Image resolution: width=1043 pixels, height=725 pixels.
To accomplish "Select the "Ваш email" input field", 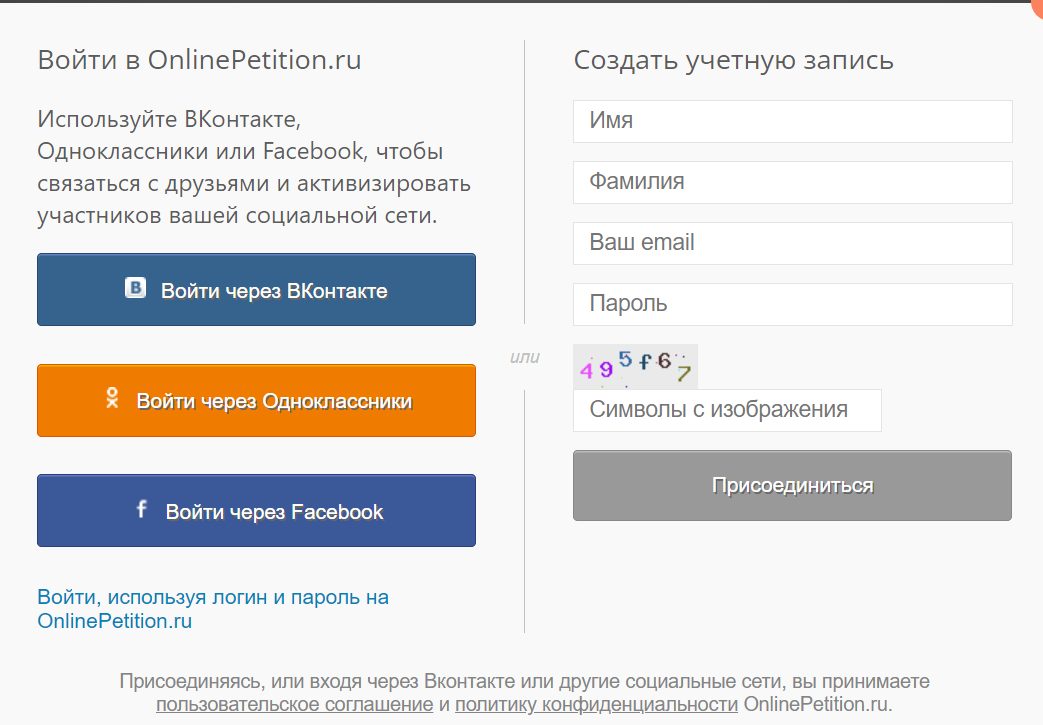I will 792,243.
